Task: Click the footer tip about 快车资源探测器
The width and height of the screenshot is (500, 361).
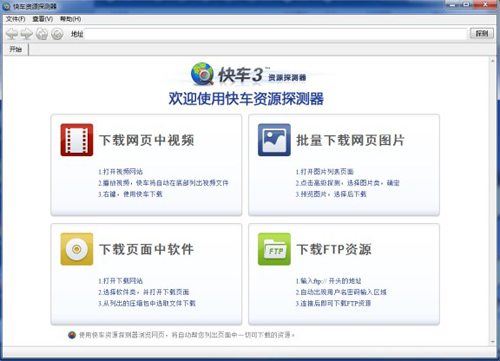Action: (187, 335)
